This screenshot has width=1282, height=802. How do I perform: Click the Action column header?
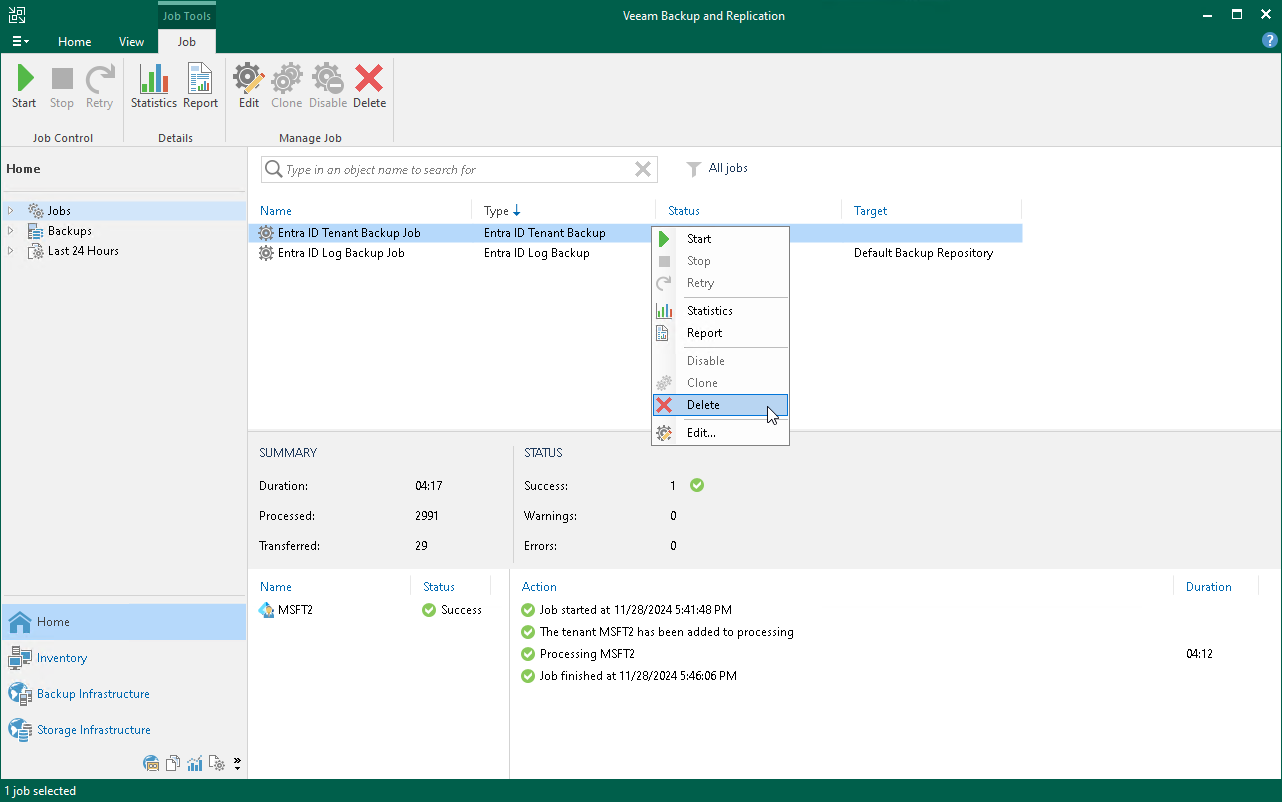539,587
